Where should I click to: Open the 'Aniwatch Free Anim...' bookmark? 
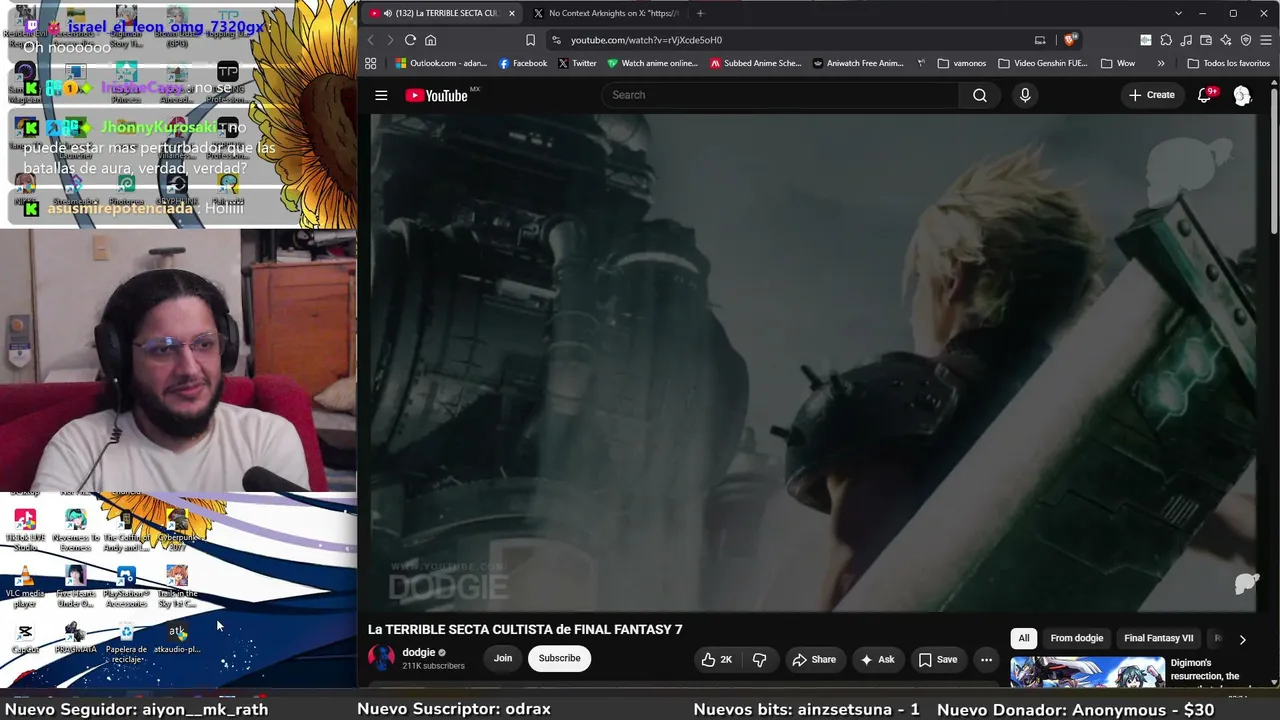(858, 63)
